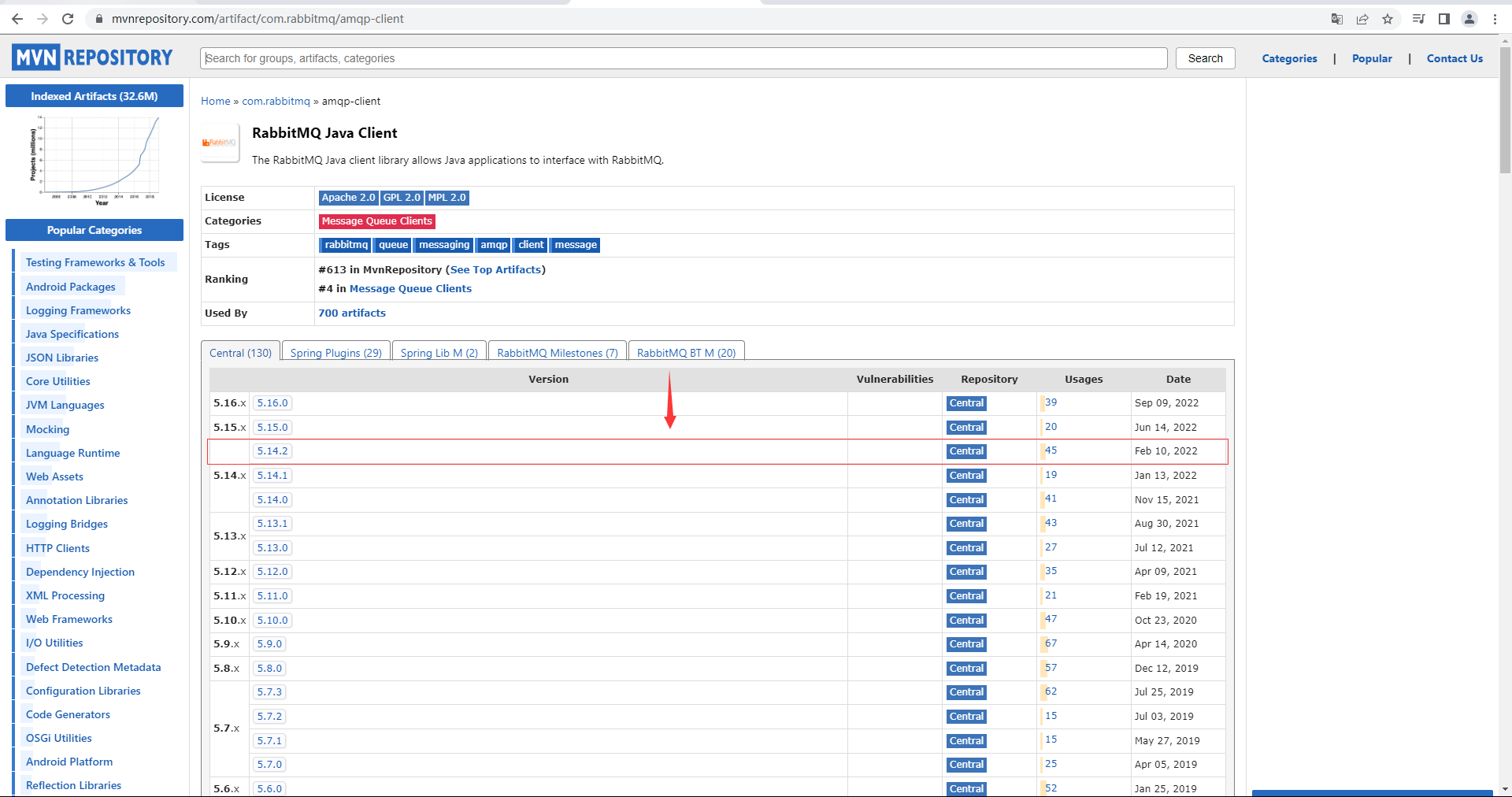Open version 5.16.0

(272, 403)
